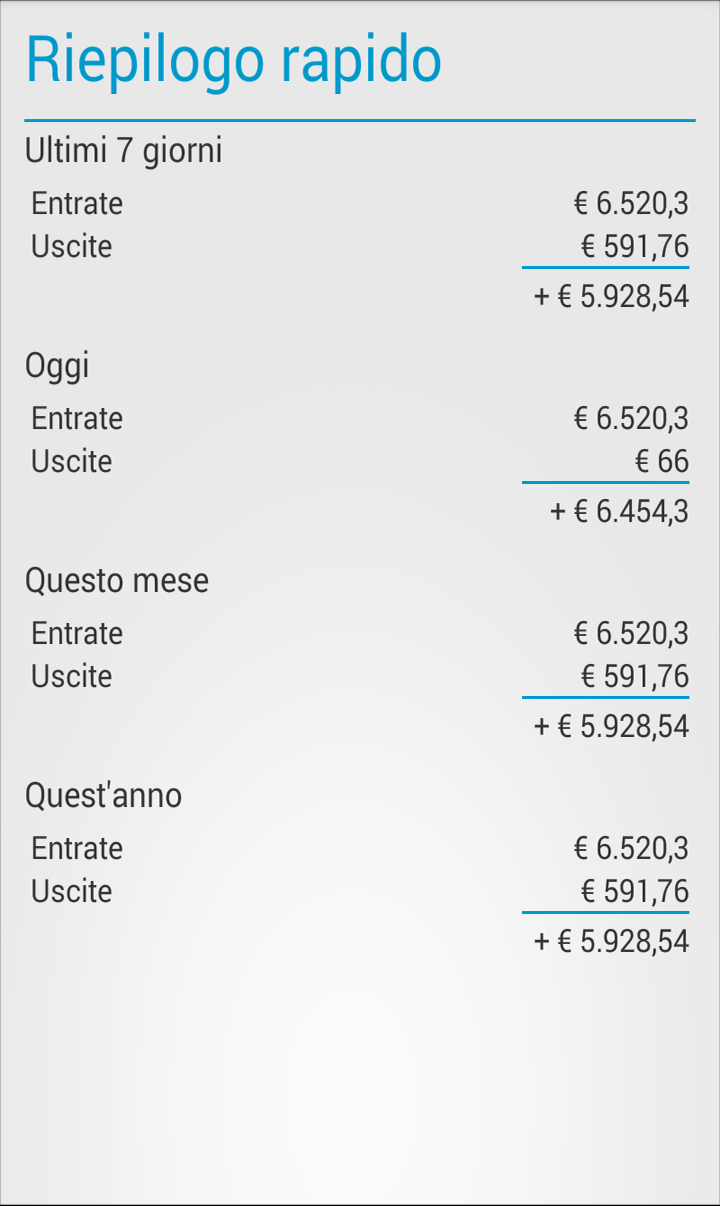Open Uscite under Quest'anno
The width and height of the screenshot is (720, 1206).
tap(72, 891)
